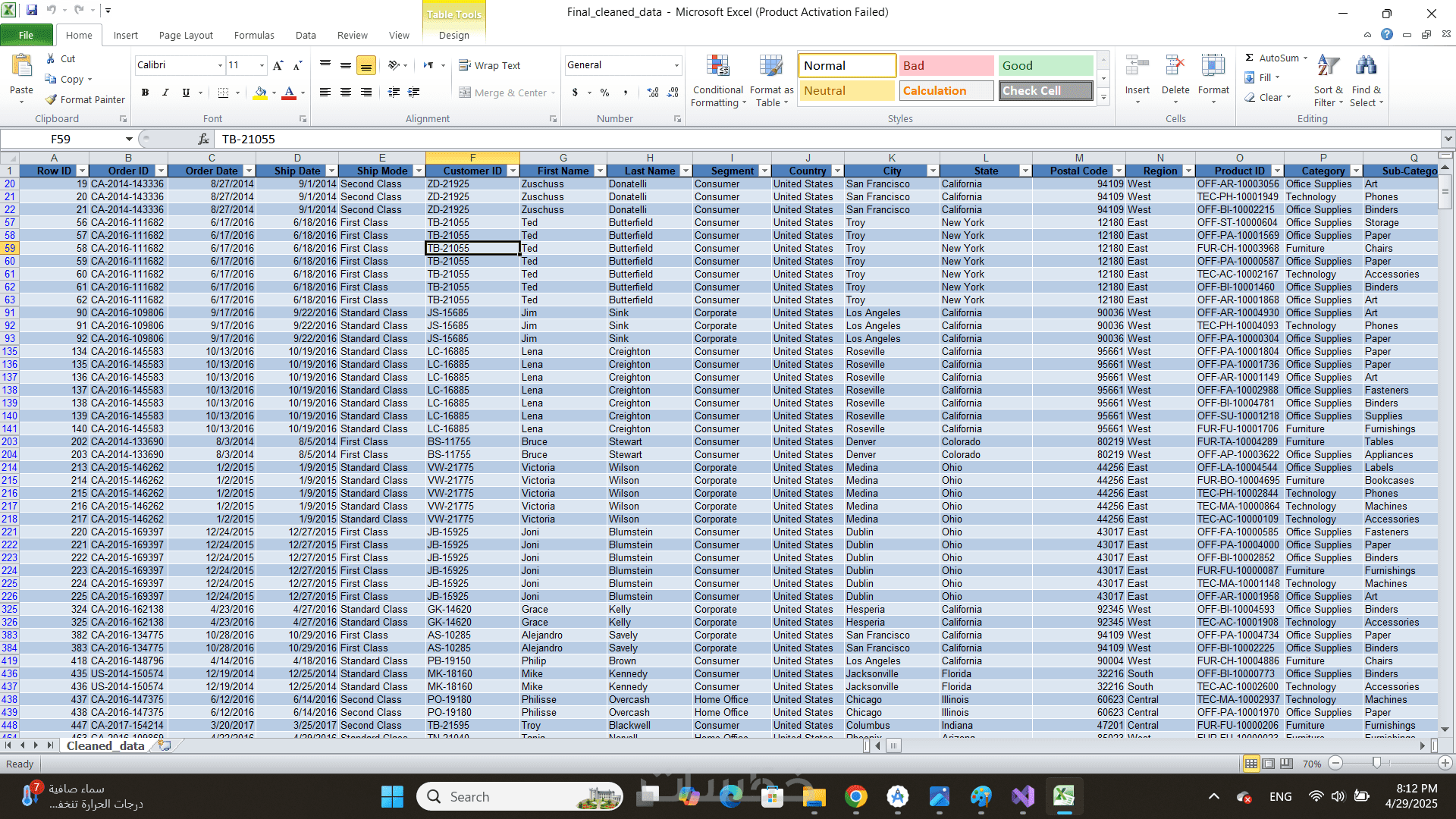The height and width of the screenshot is (819, 1456).
Task: Switch to the Table Tools Design tab
Action: [453, 35]
